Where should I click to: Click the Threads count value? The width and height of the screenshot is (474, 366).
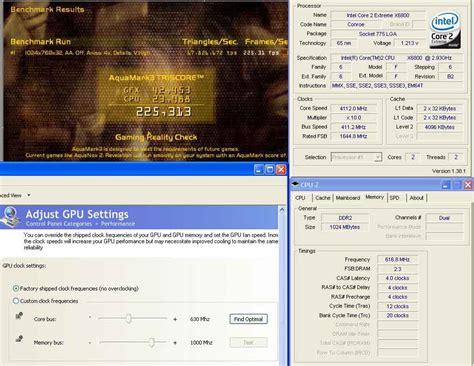pyautogui.click(x=456, y=157)
